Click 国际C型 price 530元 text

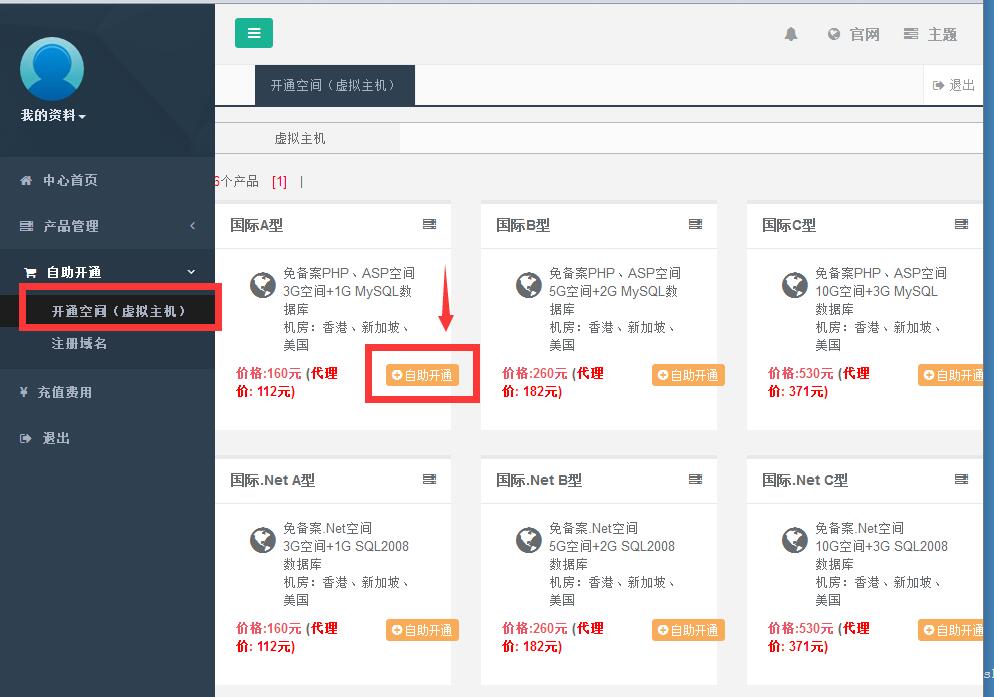click(801, 374)
